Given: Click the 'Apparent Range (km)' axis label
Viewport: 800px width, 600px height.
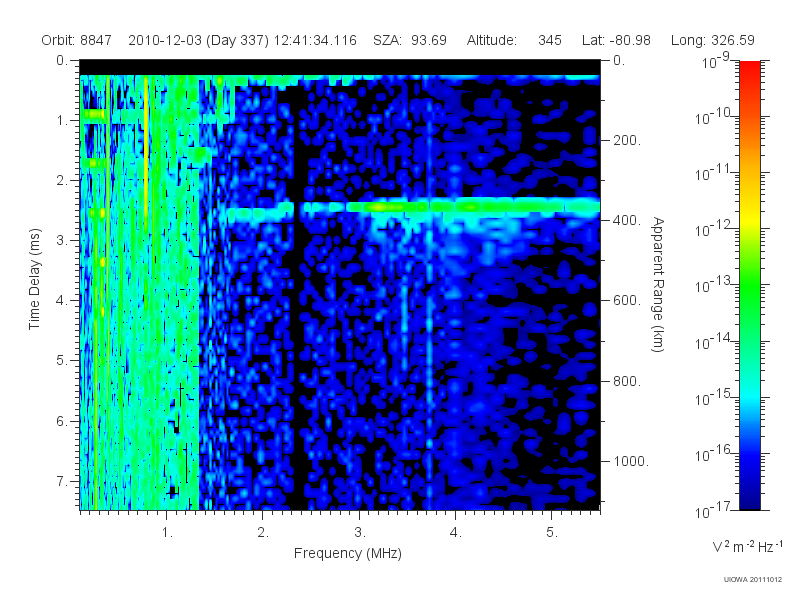Looking at the screenshot, I should click(658, 284).
